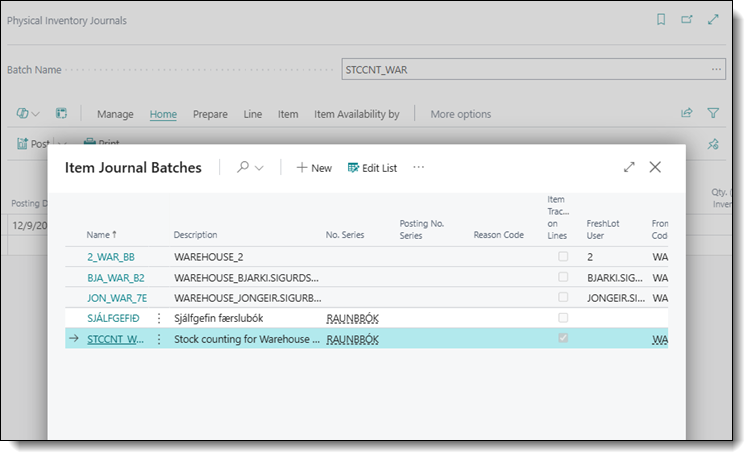Open the Manage menu
The height and width of the screenshot is (461, 753).
[115, 114]
